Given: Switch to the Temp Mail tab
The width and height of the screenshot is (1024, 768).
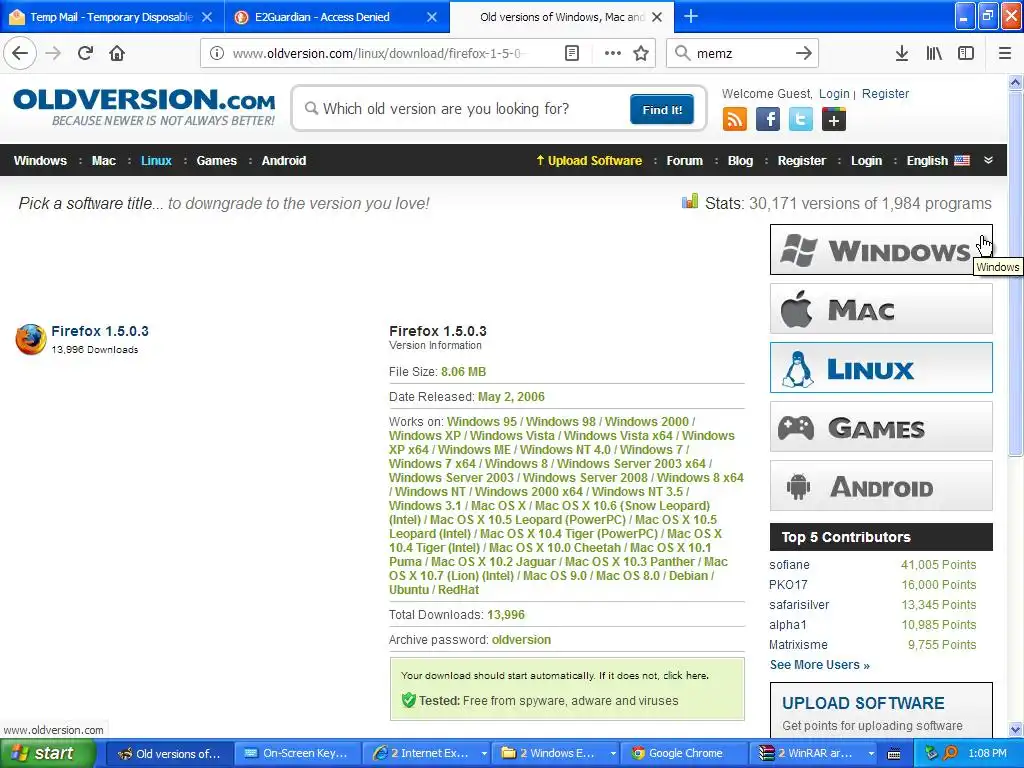Looking at the screenshot, I should click(x=111, y=17).
